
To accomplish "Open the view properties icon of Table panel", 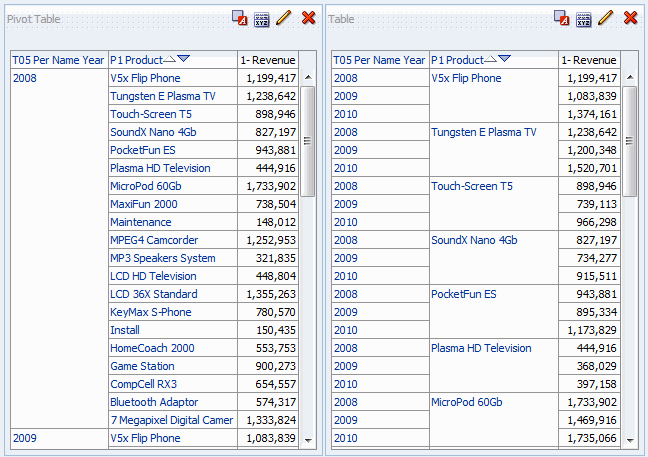I will coord(584,18).
